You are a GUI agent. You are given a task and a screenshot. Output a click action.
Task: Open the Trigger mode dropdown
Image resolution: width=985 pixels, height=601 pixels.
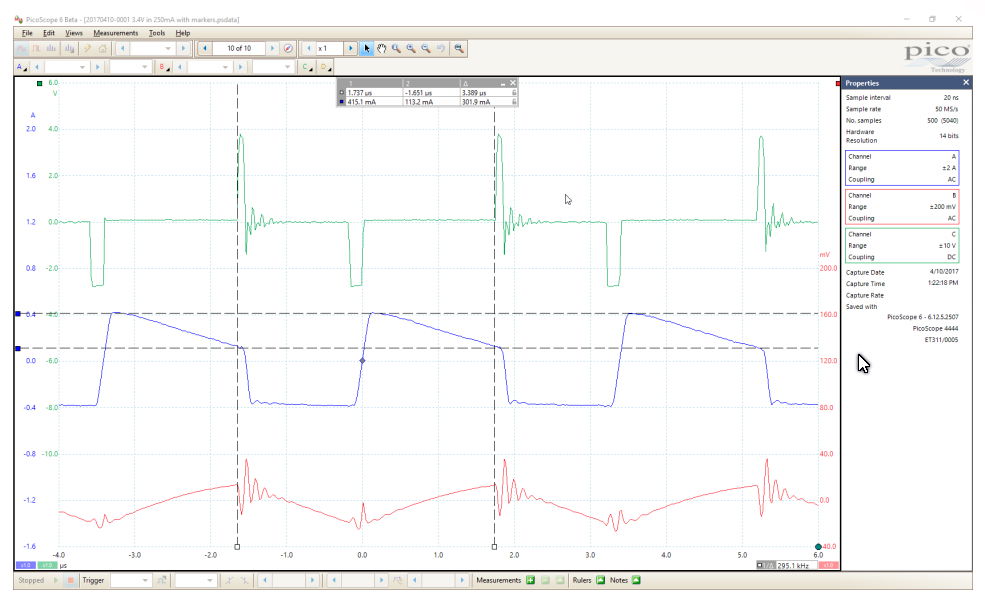[x=131, y=580]
